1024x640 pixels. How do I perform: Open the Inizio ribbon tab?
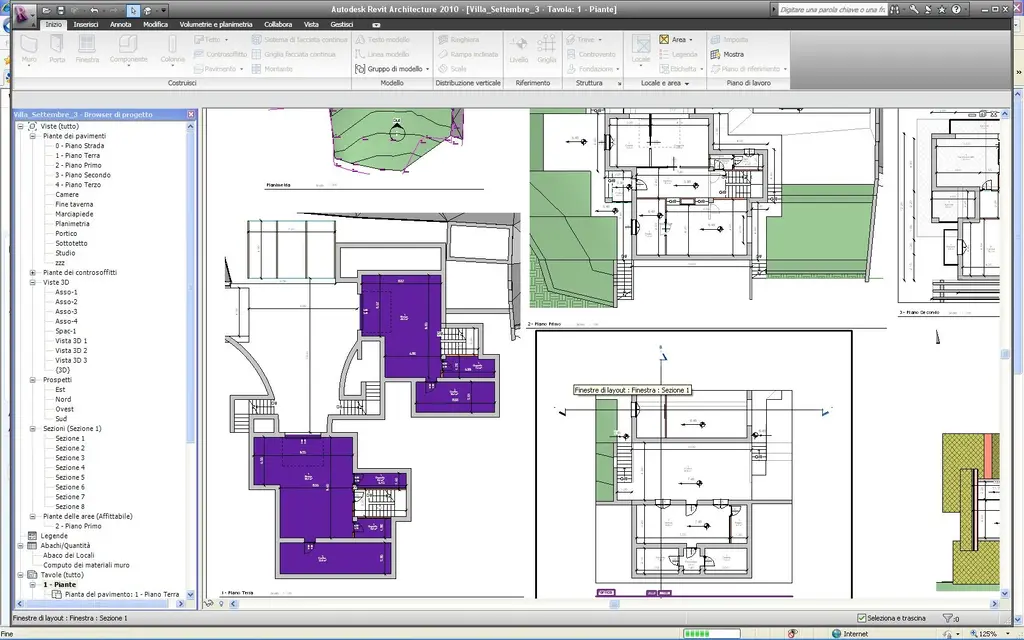pos(54,24)
